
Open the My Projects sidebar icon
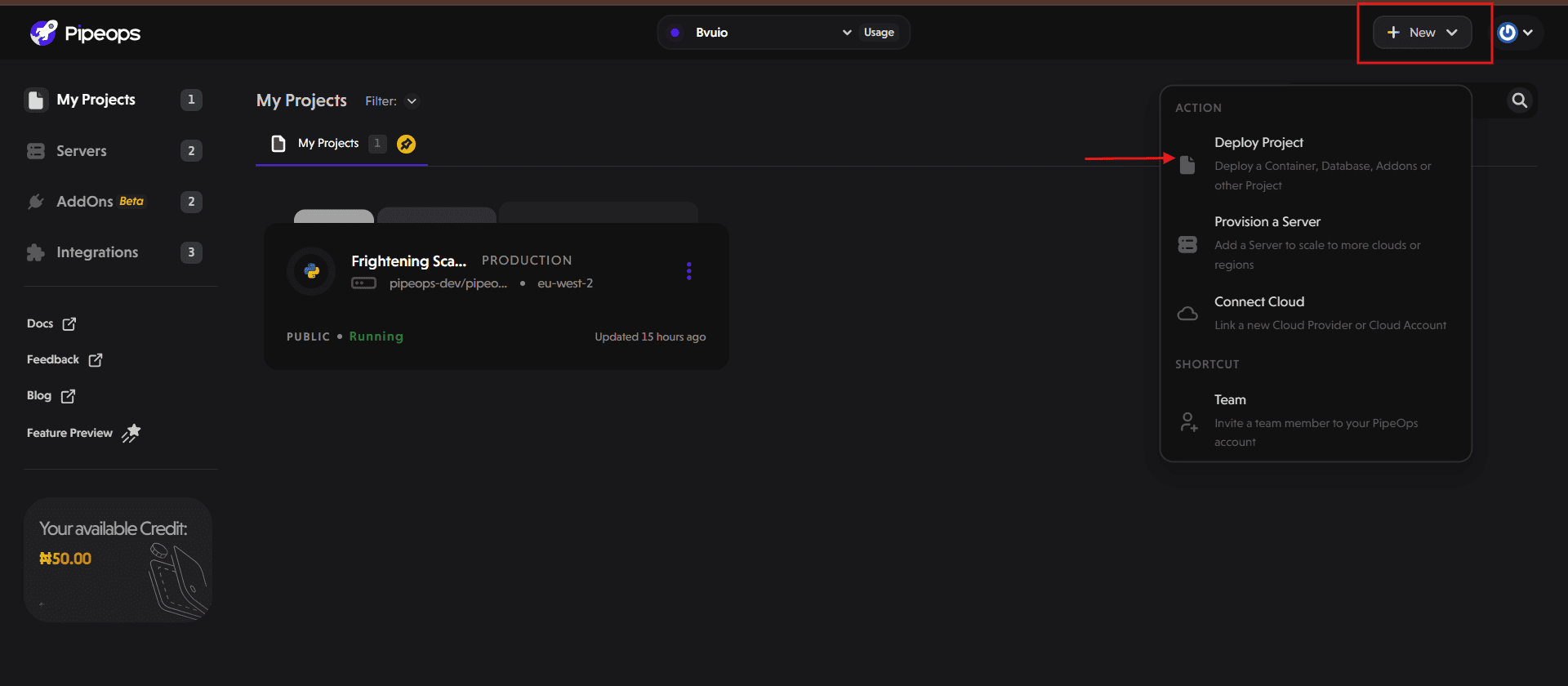(36, 100)
